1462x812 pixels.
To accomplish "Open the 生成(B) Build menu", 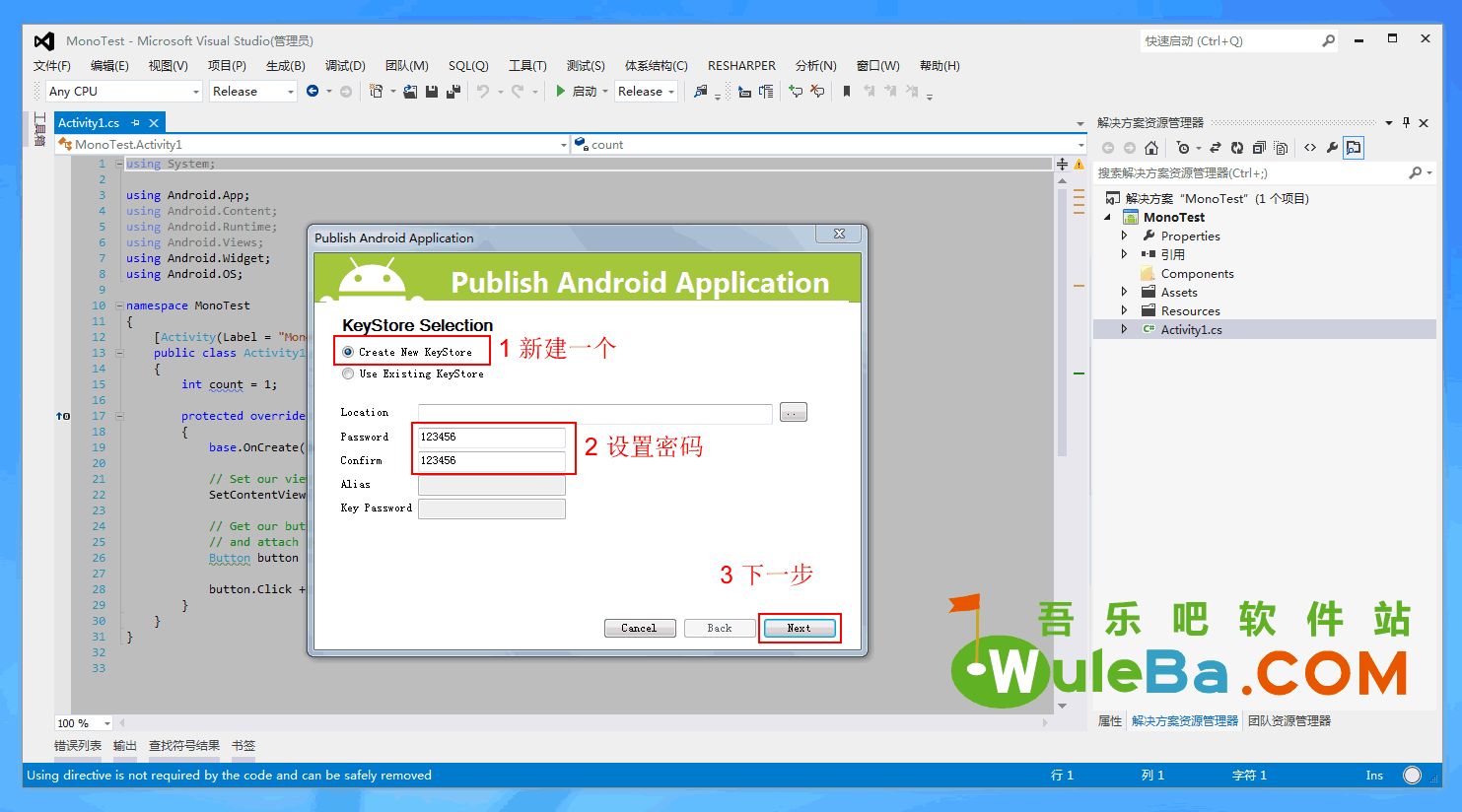I will [x=285, y=66].
